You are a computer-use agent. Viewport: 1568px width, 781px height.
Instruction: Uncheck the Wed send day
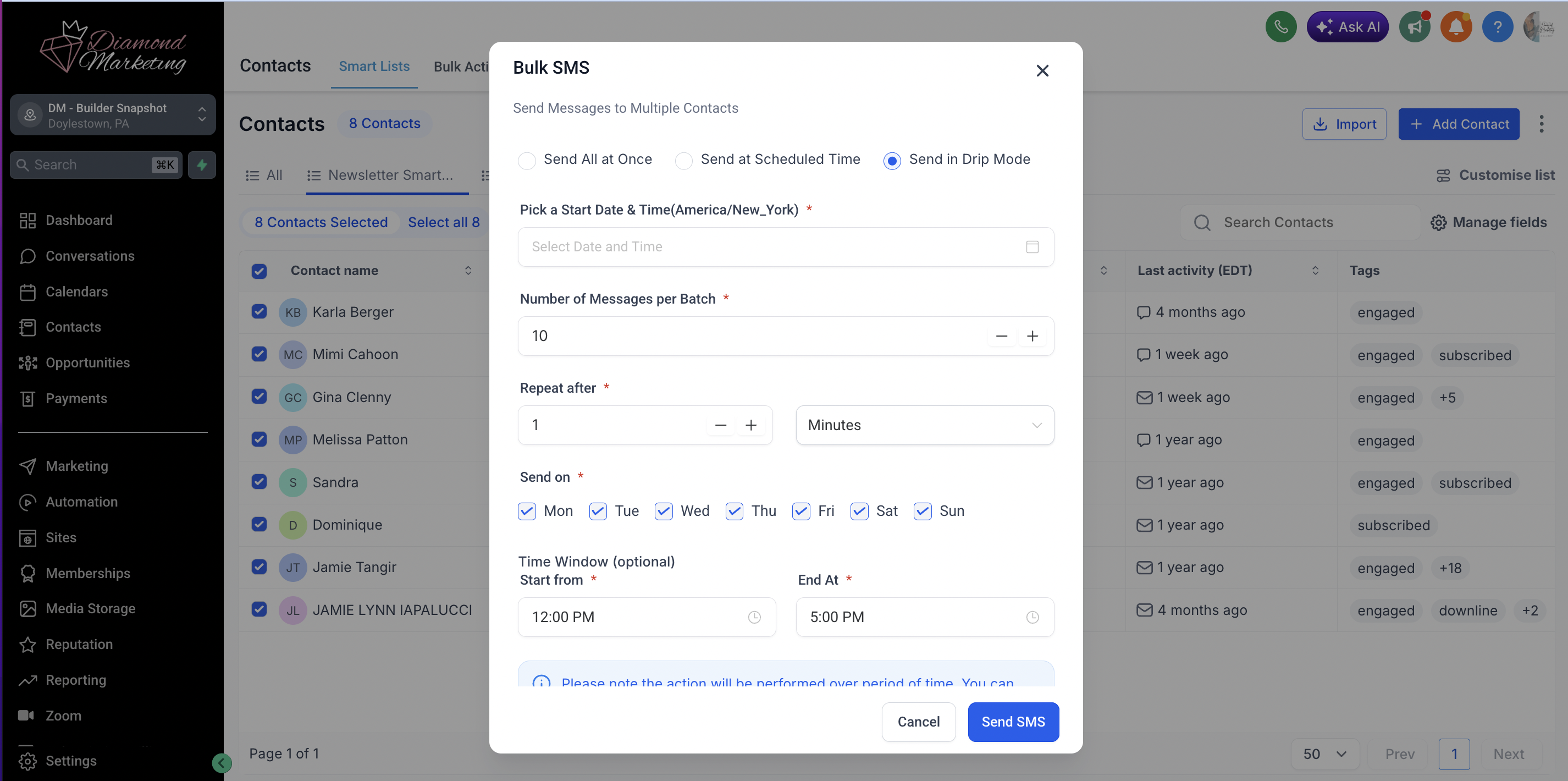tap(664, 512)
